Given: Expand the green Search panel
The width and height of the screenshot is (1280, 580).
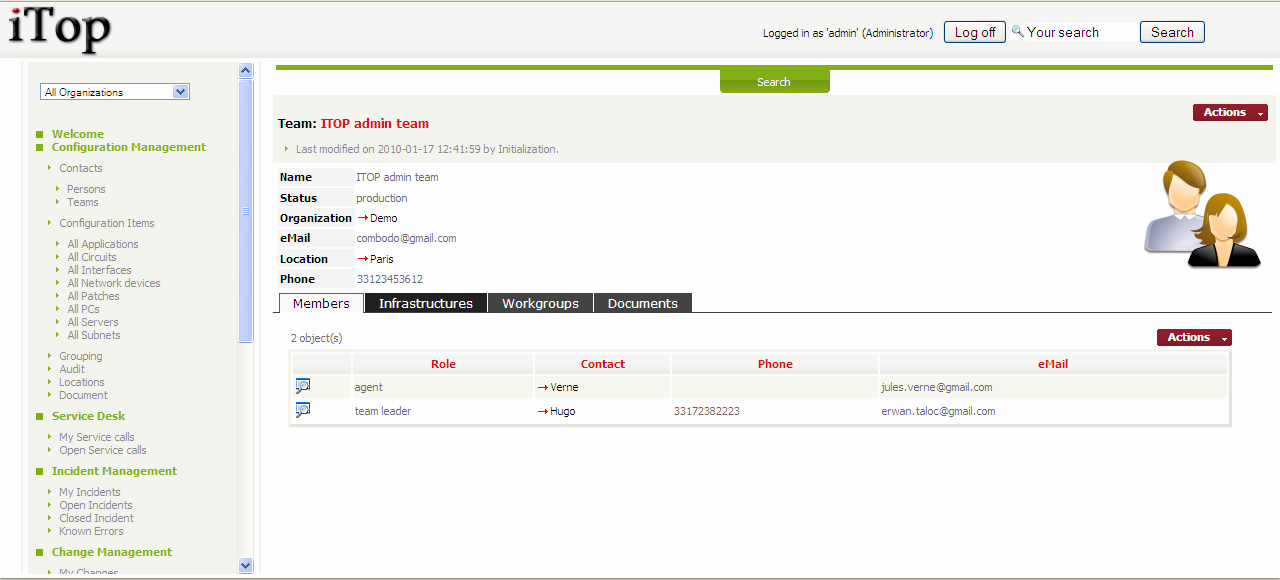Looking at the screenshot, I should [x=774, y=82].
